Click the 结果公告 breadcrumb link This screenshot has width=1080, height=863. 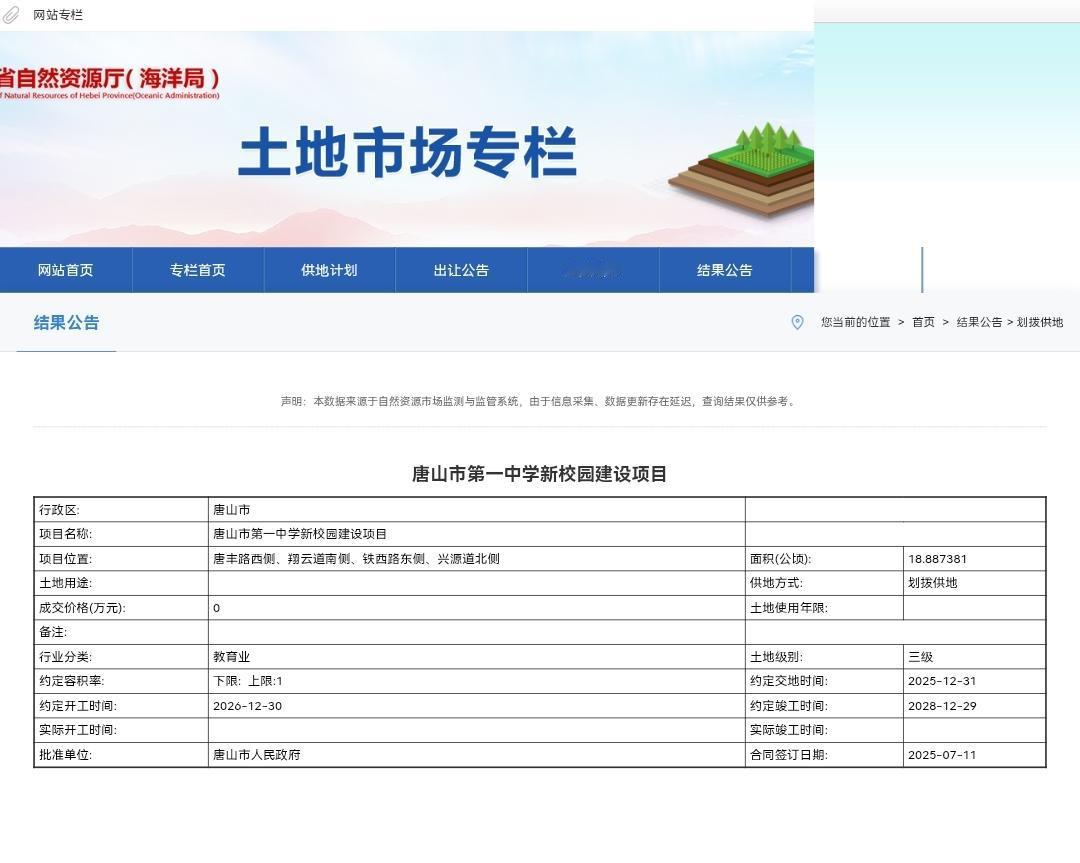pyautogui.click(x=979, y=322)
